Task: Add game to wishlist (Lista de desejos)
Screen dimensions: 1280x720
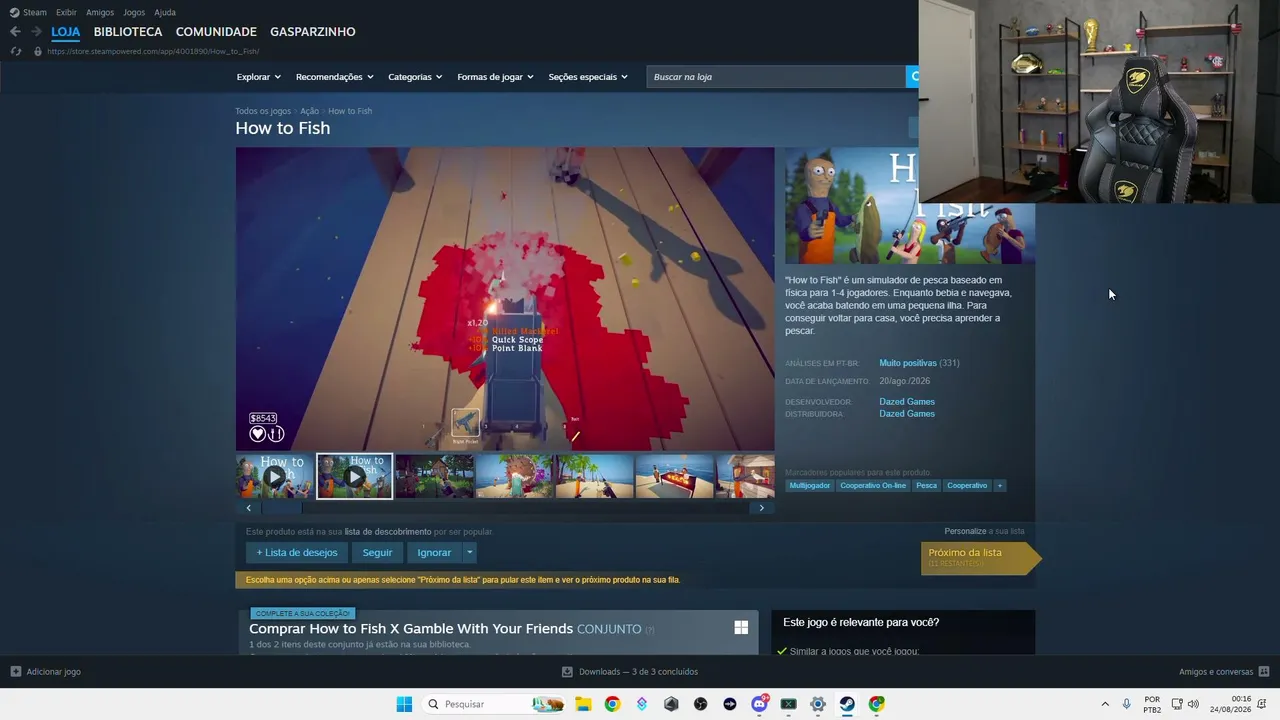Action: [297, 553]
